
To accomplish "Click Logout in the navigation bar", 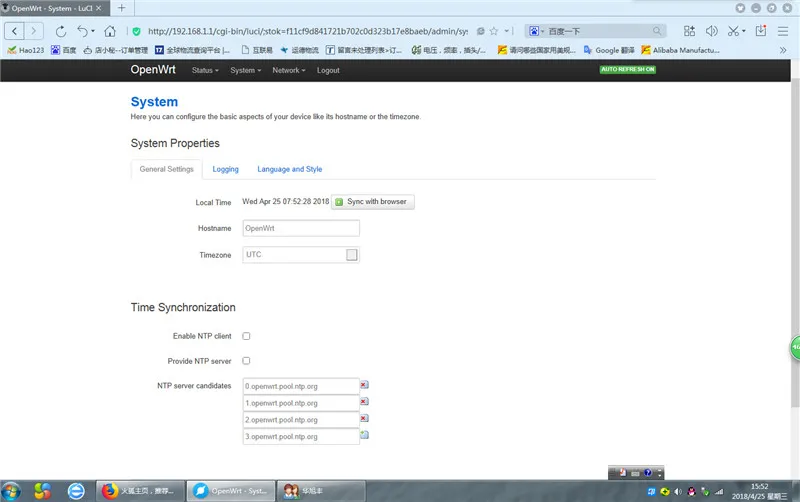I will pos(328,70).
